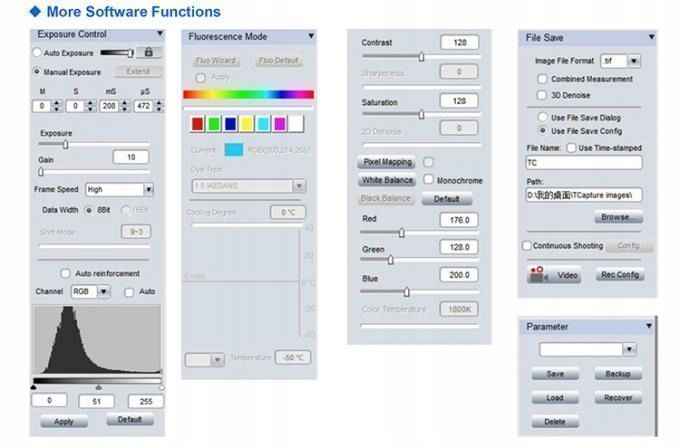This screenshot has width=680, height=447.
Task: Choose the blue fluorescence color swatch
Action: click(x=230, y=124)
